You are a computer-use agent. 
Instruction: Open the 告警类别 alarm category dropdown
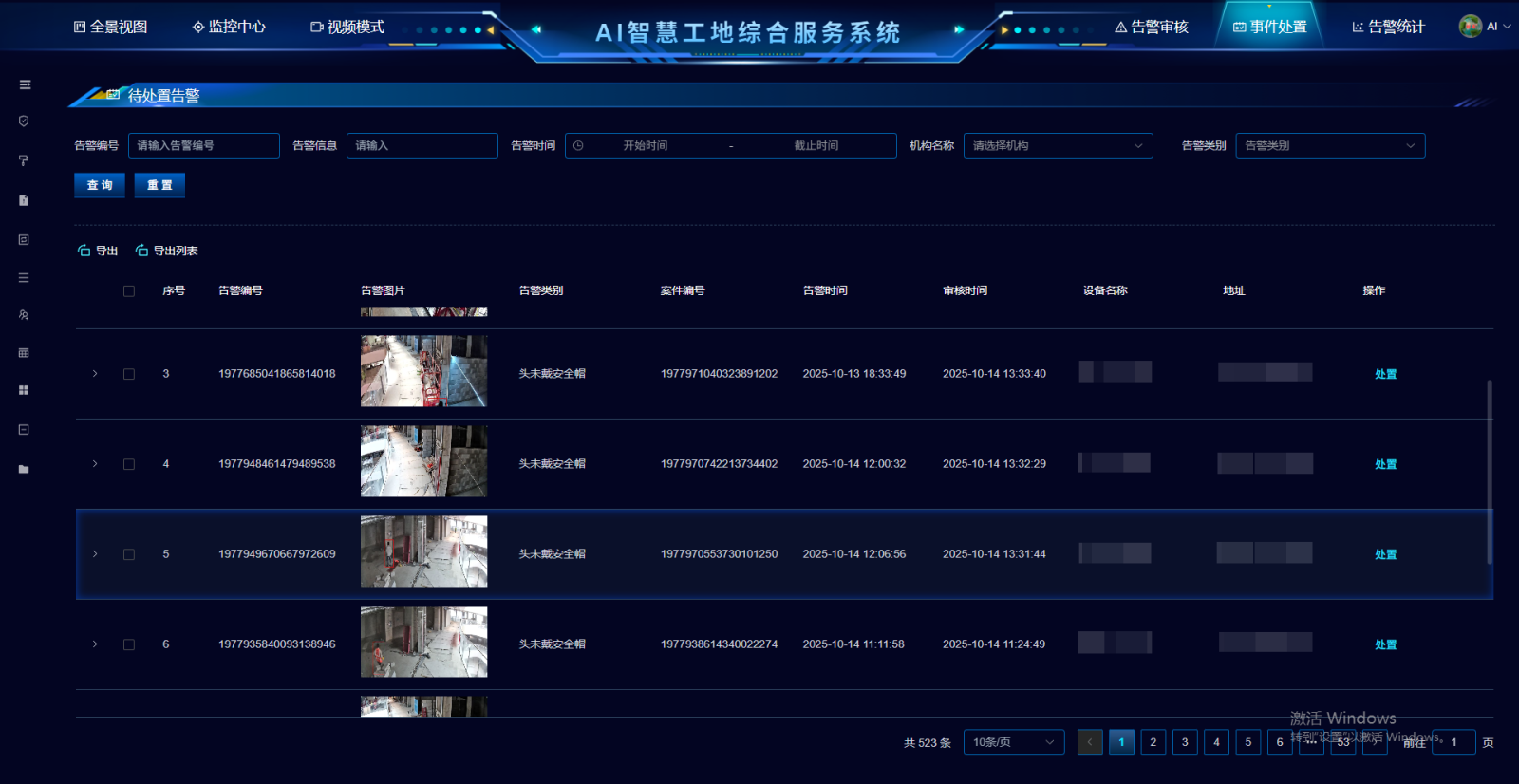point(1329,145)
